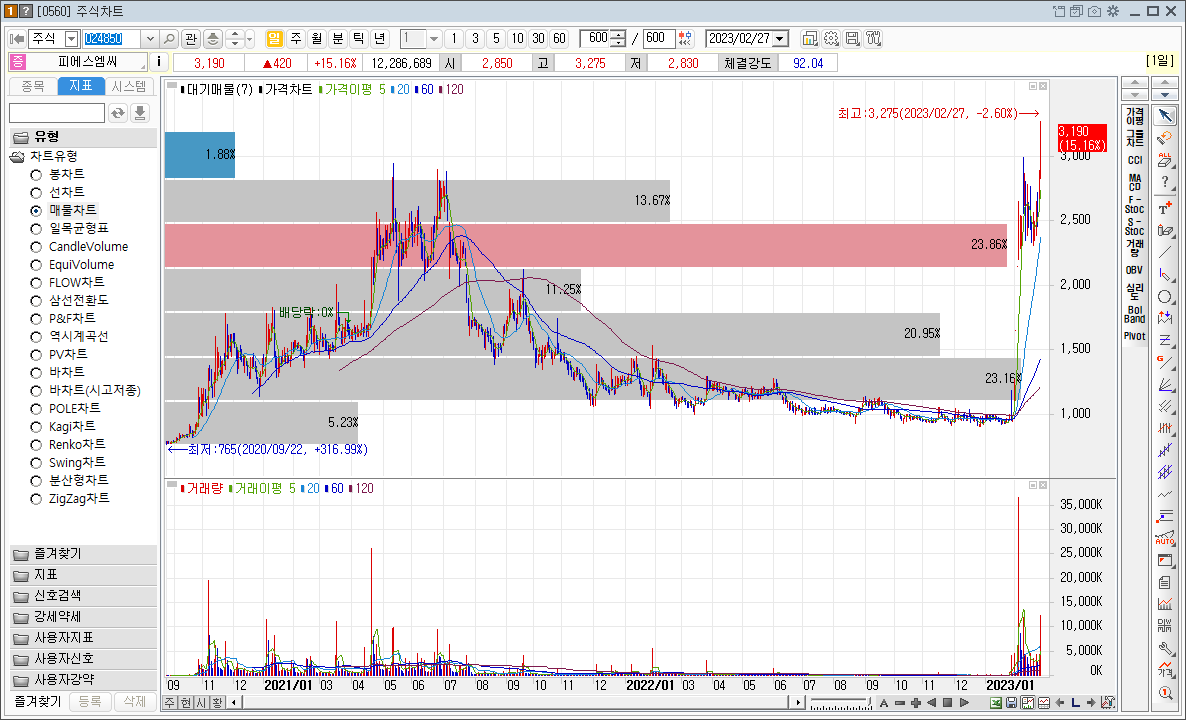The image size is (1186, 720).
Task: Click the Fibonacci fan lines tool
Action: point(1165,384)
